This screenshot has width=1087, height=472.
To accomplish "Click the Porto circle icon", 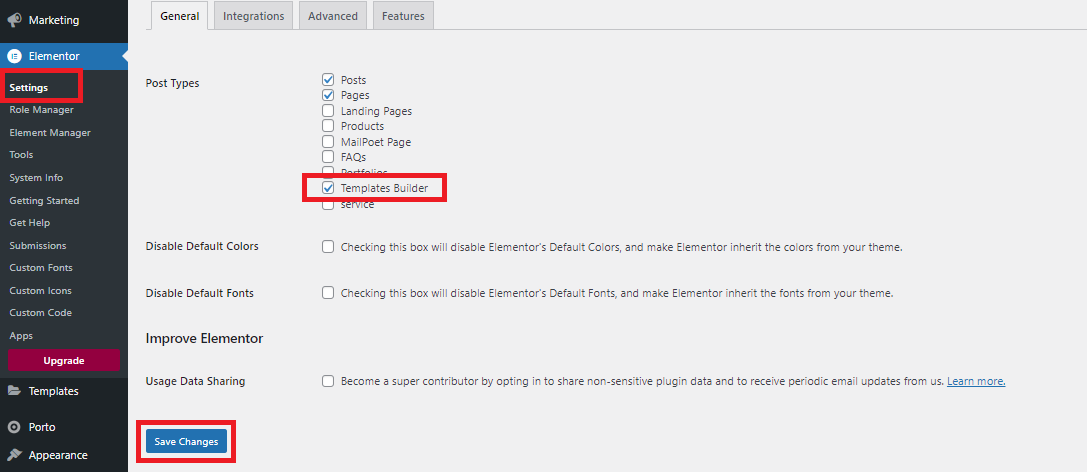I will pyautogui.click(x=14, y=427).
